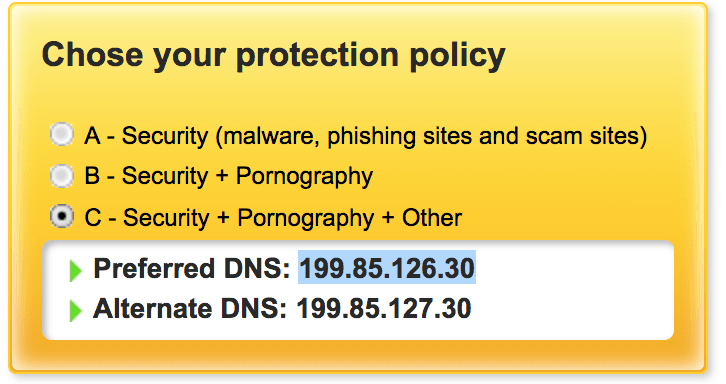The width and height of the screenshot is (726, 384).
Task: Click 'scam sites)' at the end of option A
Action: coord(586,136)
